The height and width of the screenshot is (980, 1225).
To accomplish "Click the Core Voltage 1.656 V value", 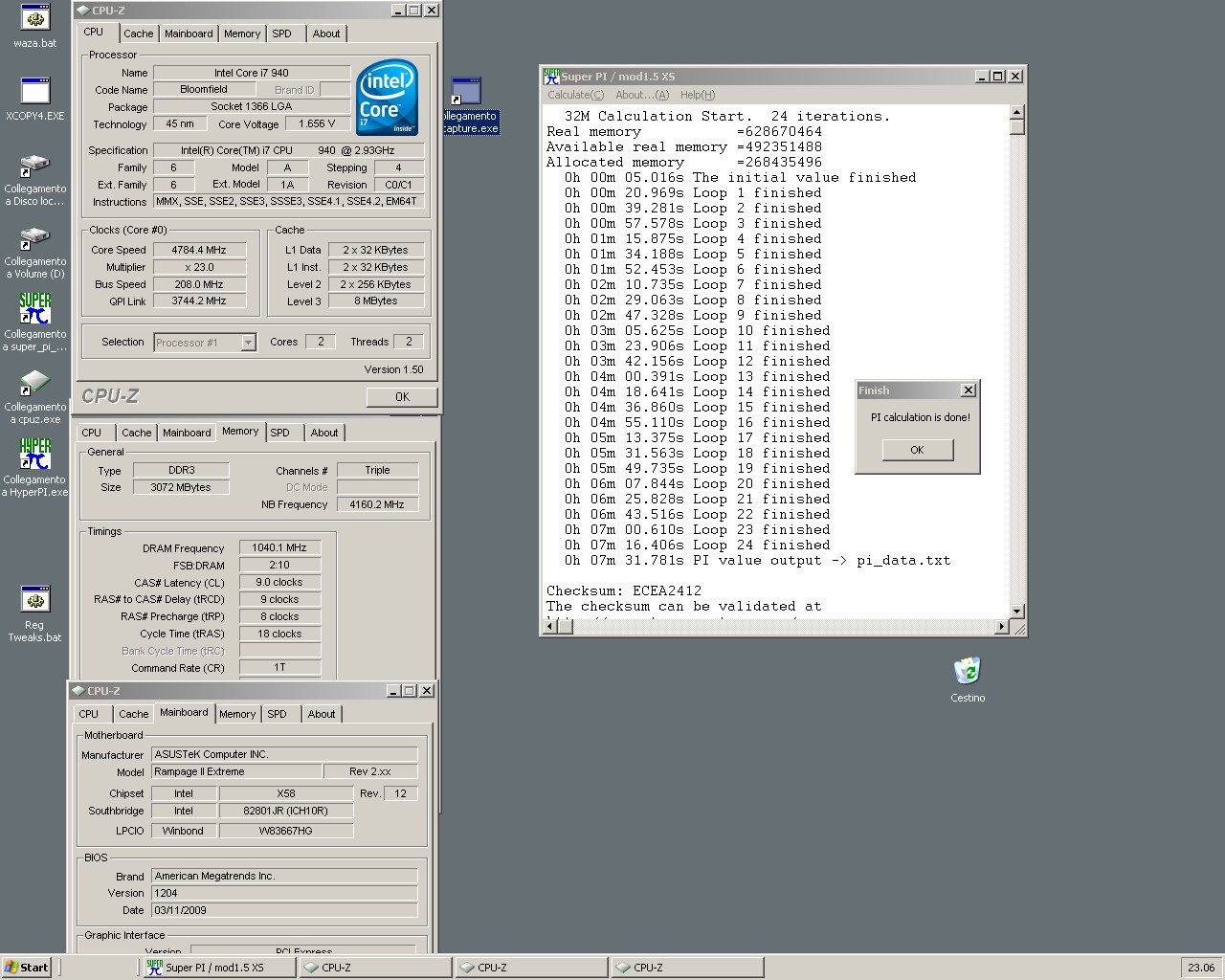I will click(x=317, y=123).
